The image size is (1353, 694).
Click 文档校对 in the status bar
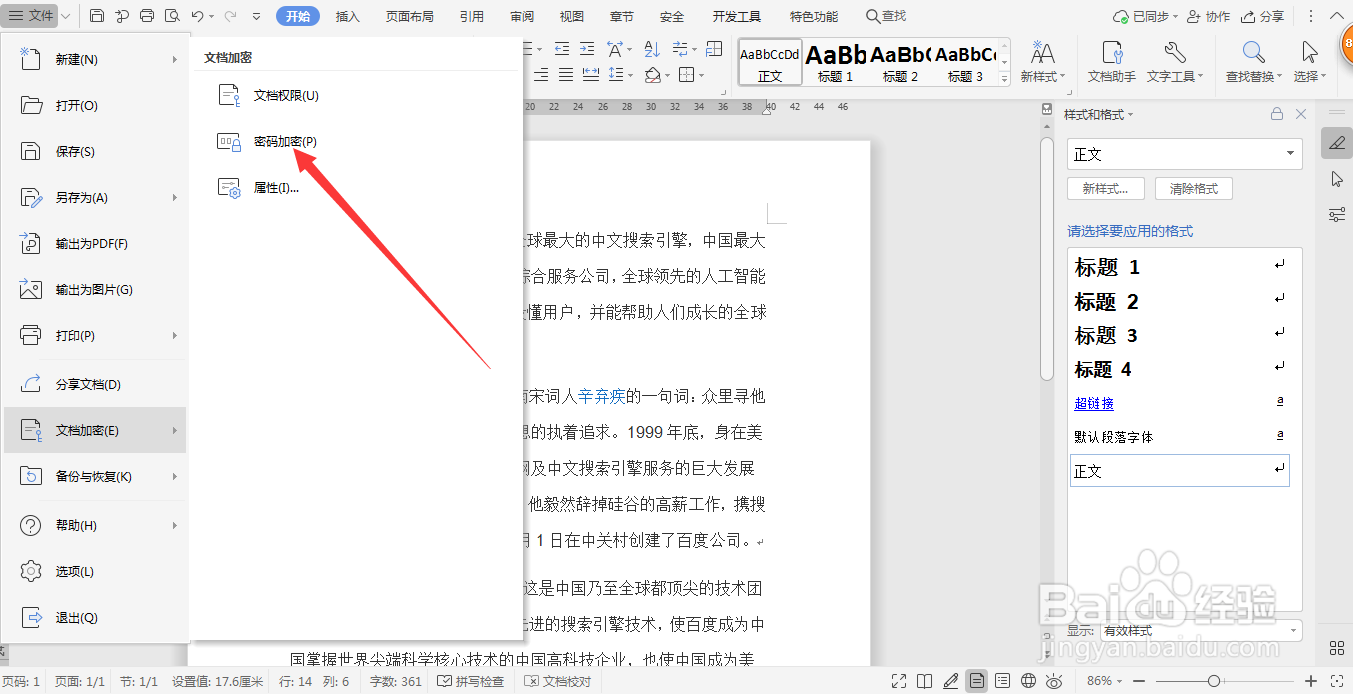(557, 681)
